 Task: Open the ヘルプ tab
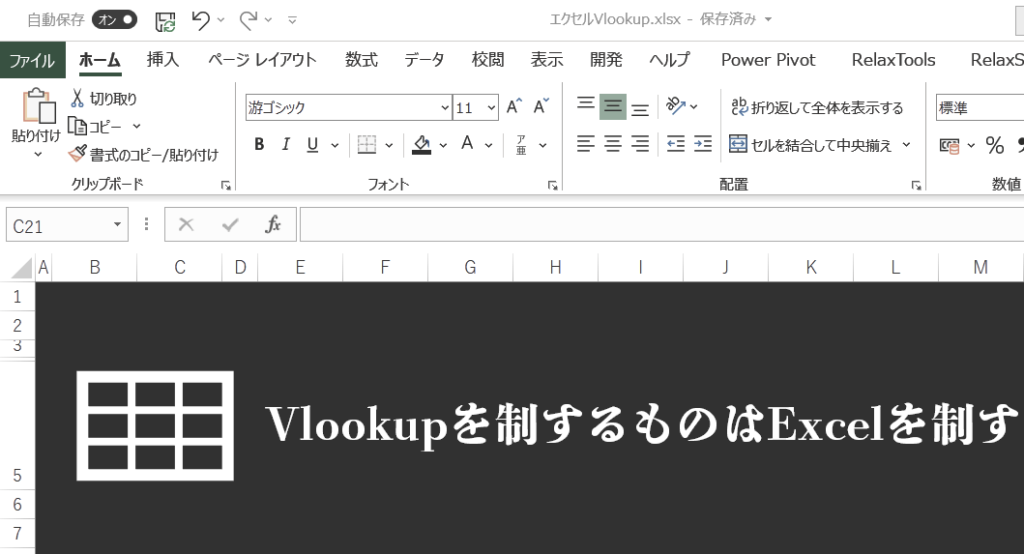[669, 60]
